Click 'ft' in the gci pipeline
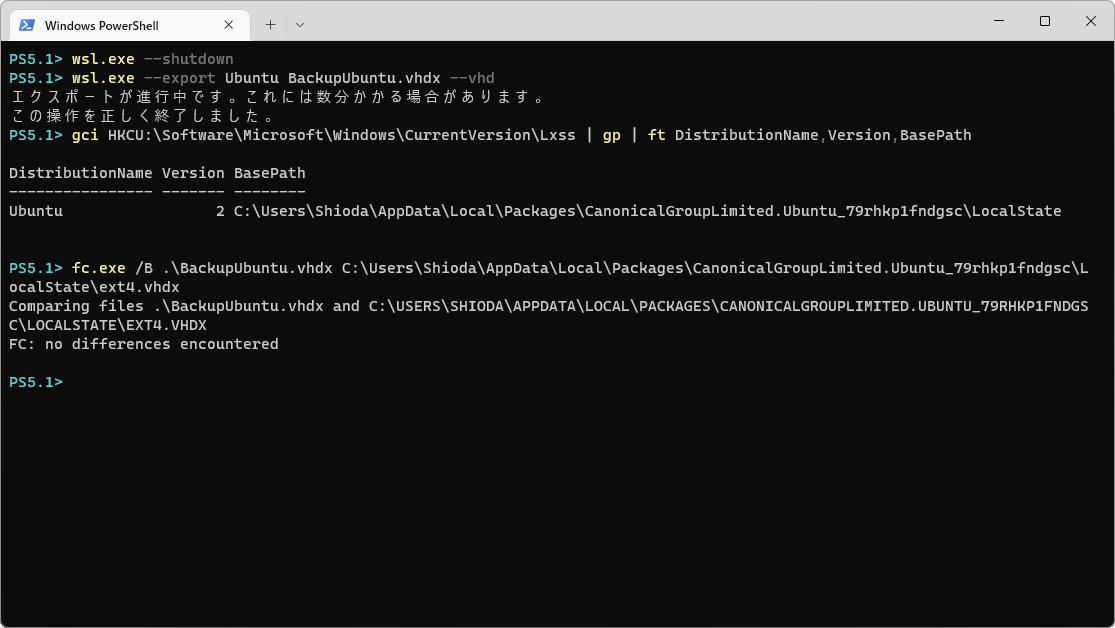This screenshot has width=1115, height=628. click(x=656, y=135)
